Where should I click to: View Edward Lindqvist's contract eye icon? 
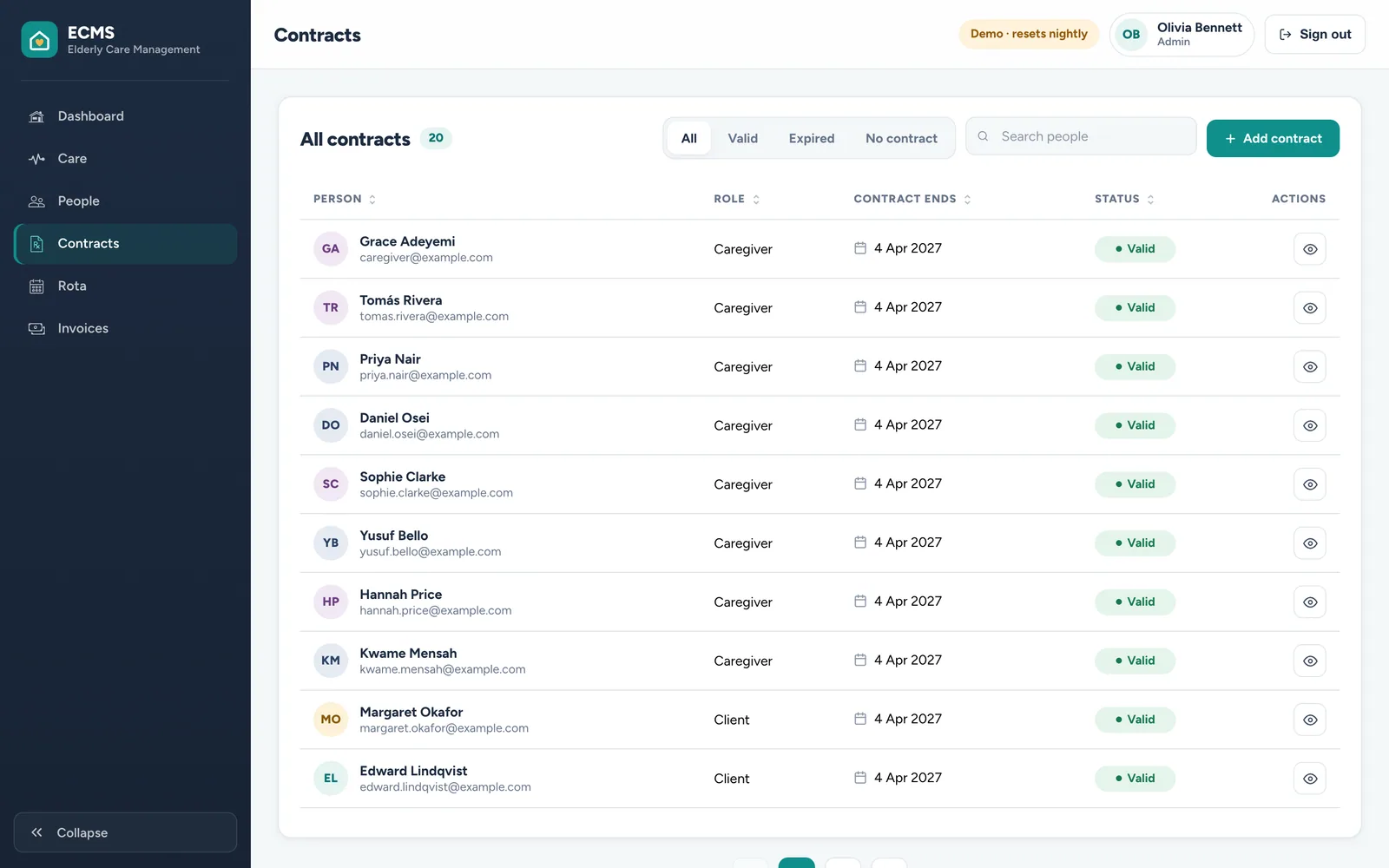point(1310,779)
